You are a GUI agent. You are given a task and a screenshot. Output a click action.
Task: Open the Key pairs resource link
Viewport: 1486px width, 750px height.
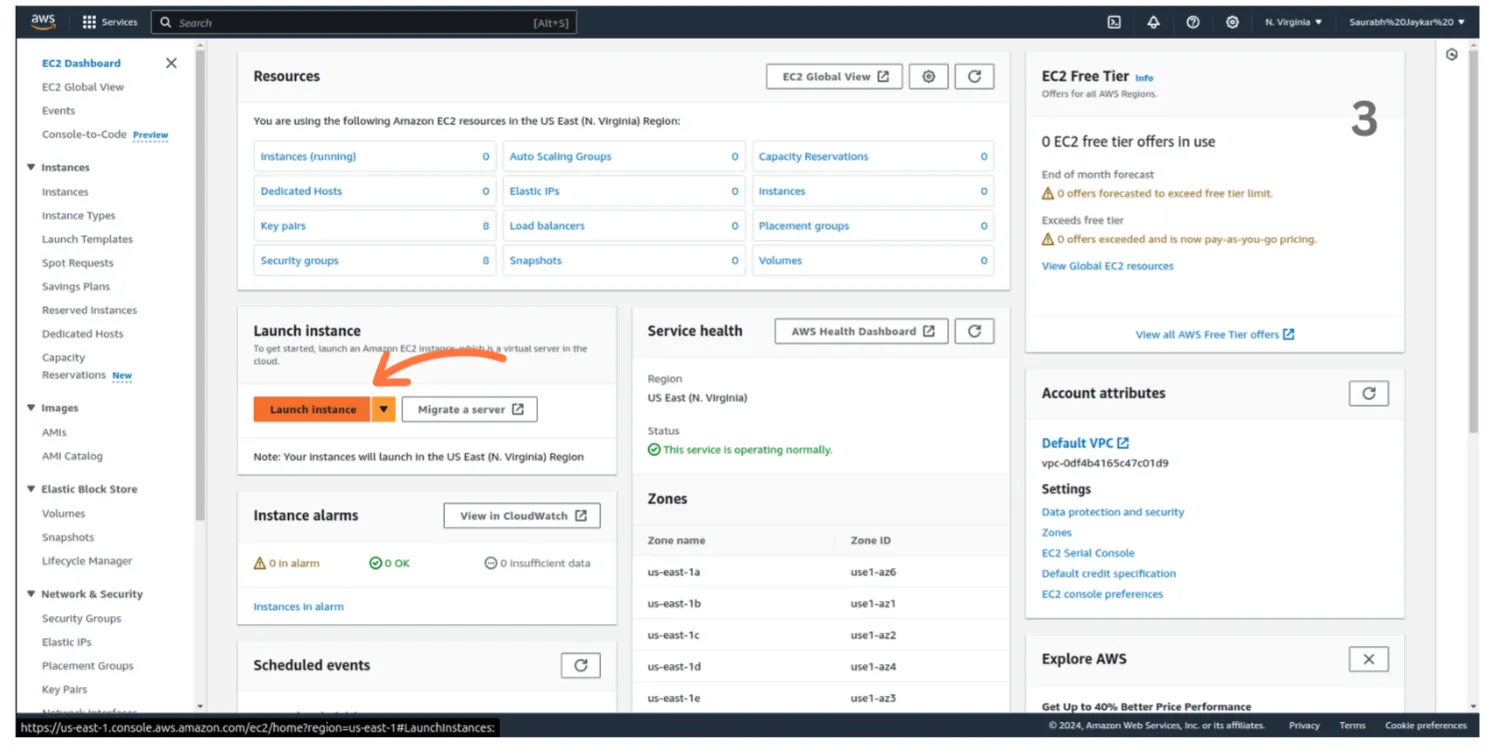point(283,226)
